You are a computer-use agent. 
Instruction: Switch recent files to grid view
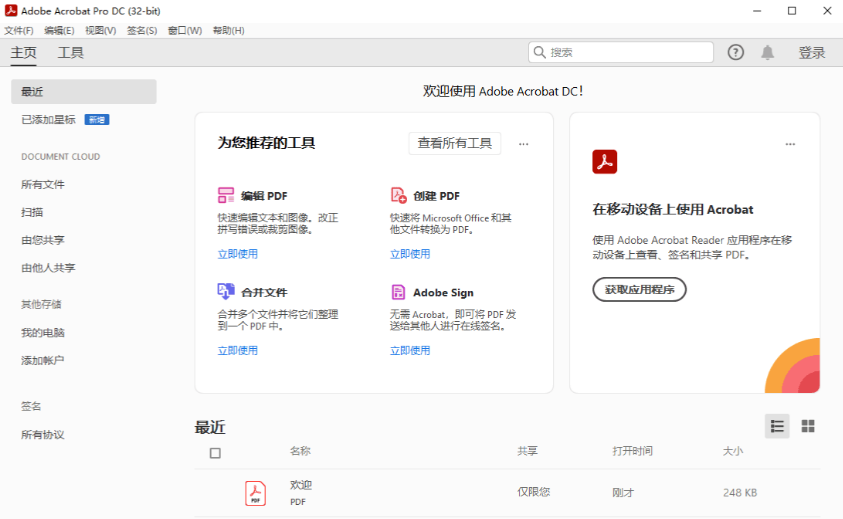click(x=808, y=426)
